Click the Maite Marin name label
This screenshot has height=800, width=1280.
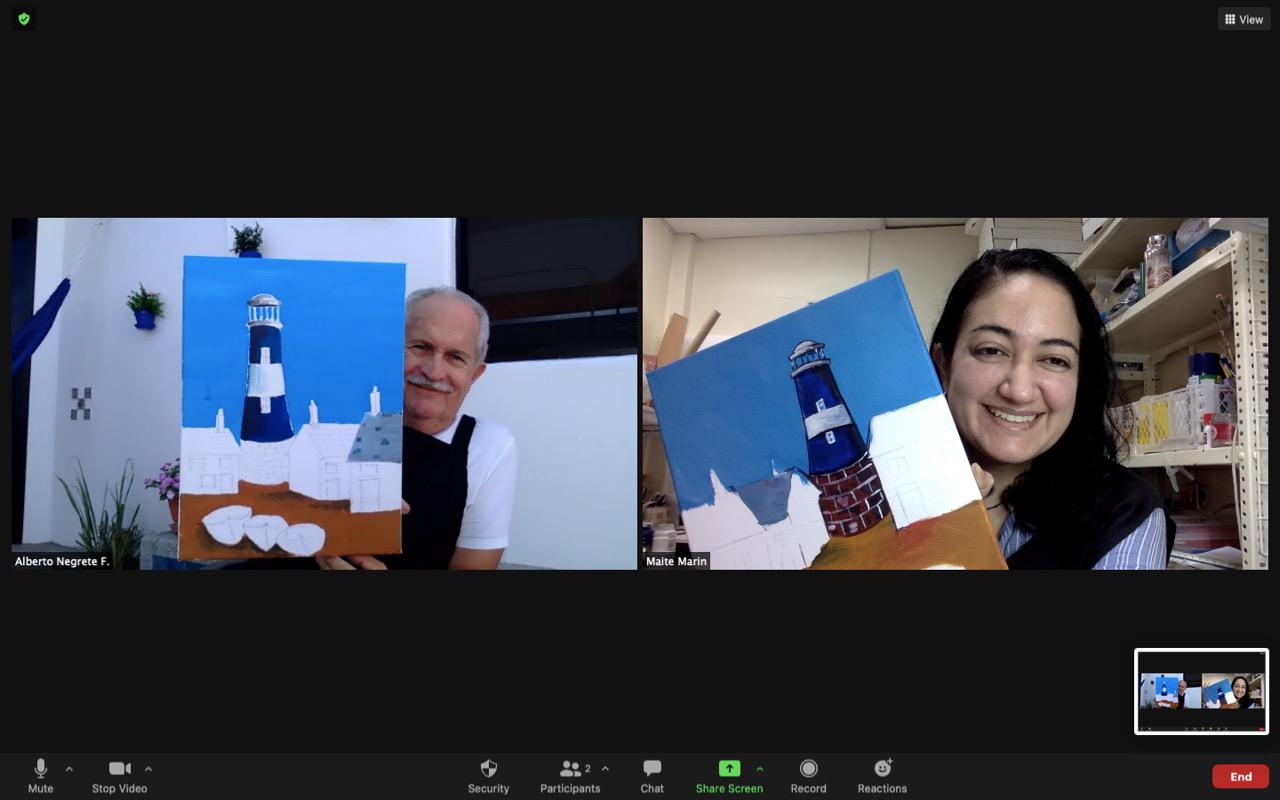676,562
